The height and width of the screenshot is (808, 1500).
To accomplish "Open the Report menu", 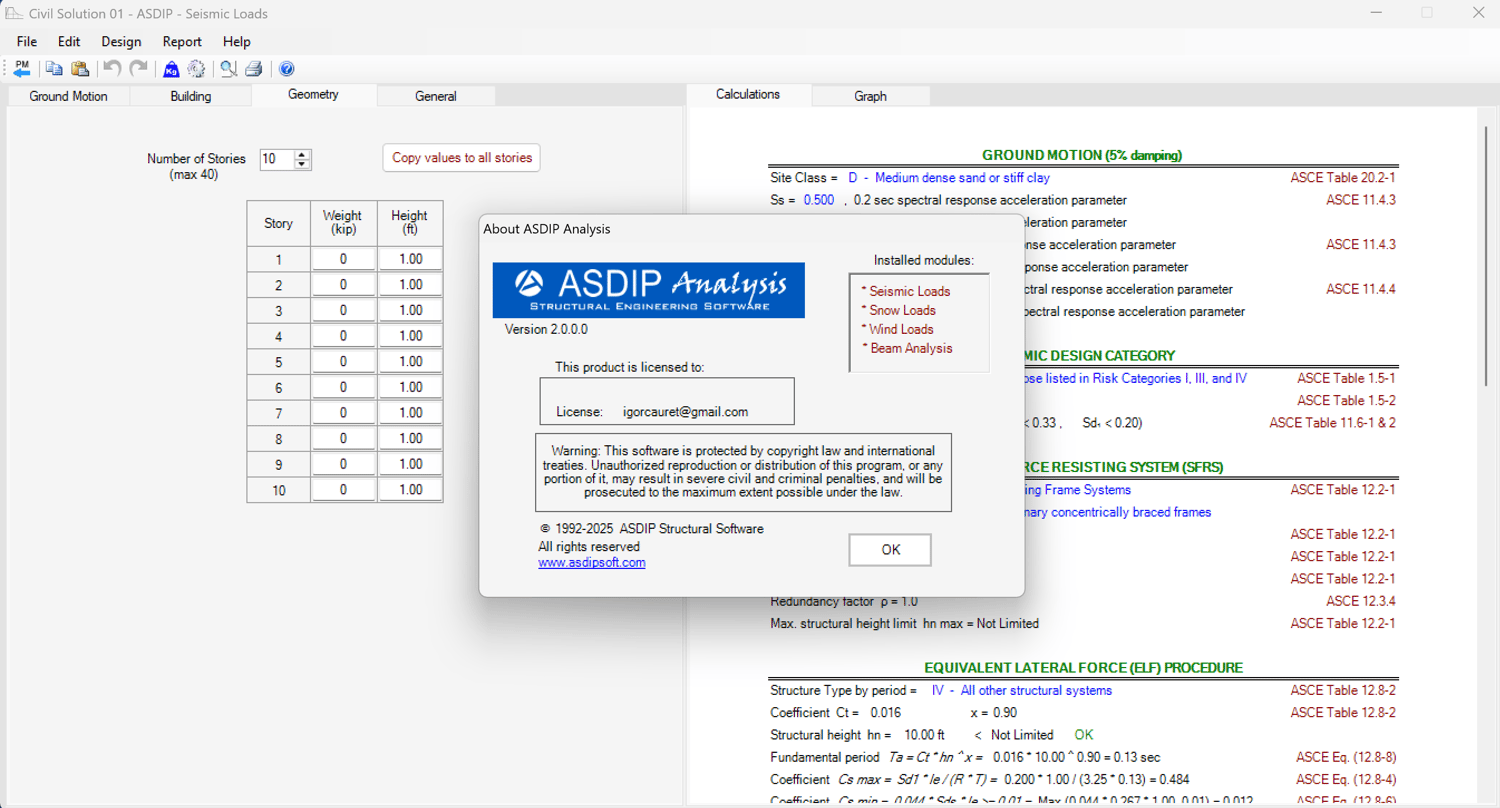I will pos(182,42).
